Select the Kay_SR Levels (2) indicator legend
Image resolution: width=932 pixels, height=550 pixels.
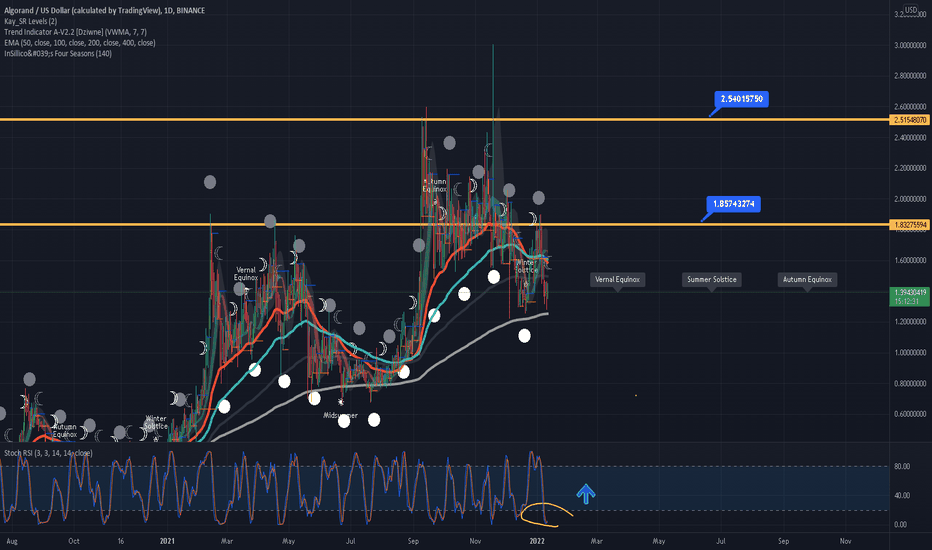coord(30,21)
